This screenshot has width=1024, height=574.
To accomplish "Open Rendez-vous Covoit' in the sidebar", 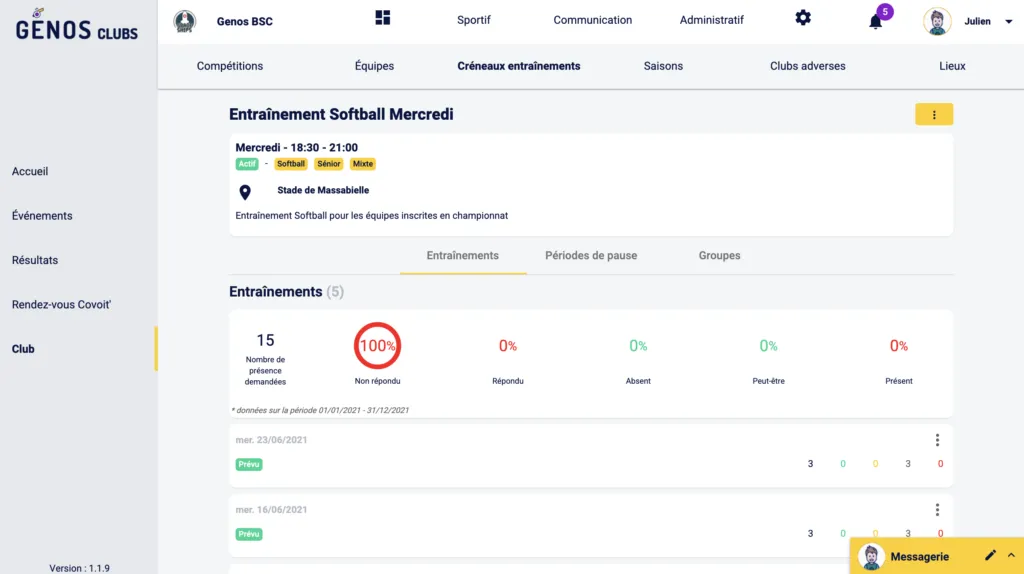I will tap(61, 305).
